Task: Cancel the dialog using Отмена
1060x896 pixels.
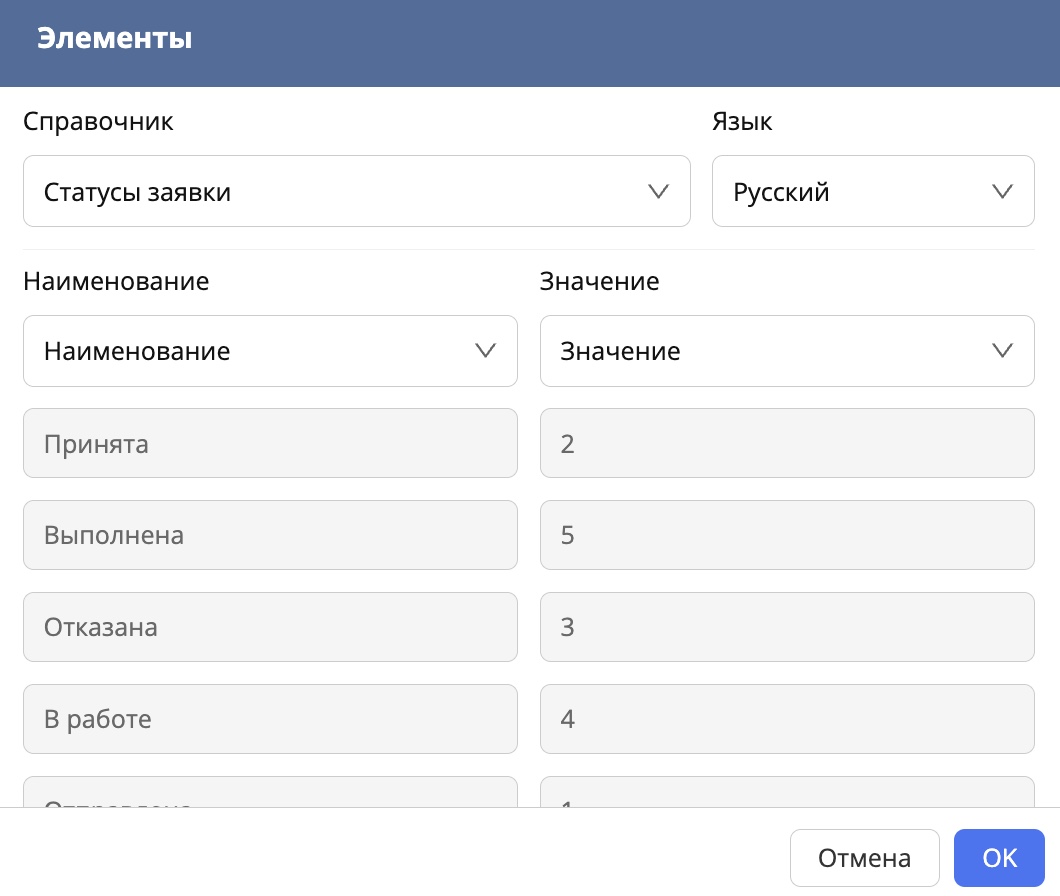Action: (x=864, y=857)
